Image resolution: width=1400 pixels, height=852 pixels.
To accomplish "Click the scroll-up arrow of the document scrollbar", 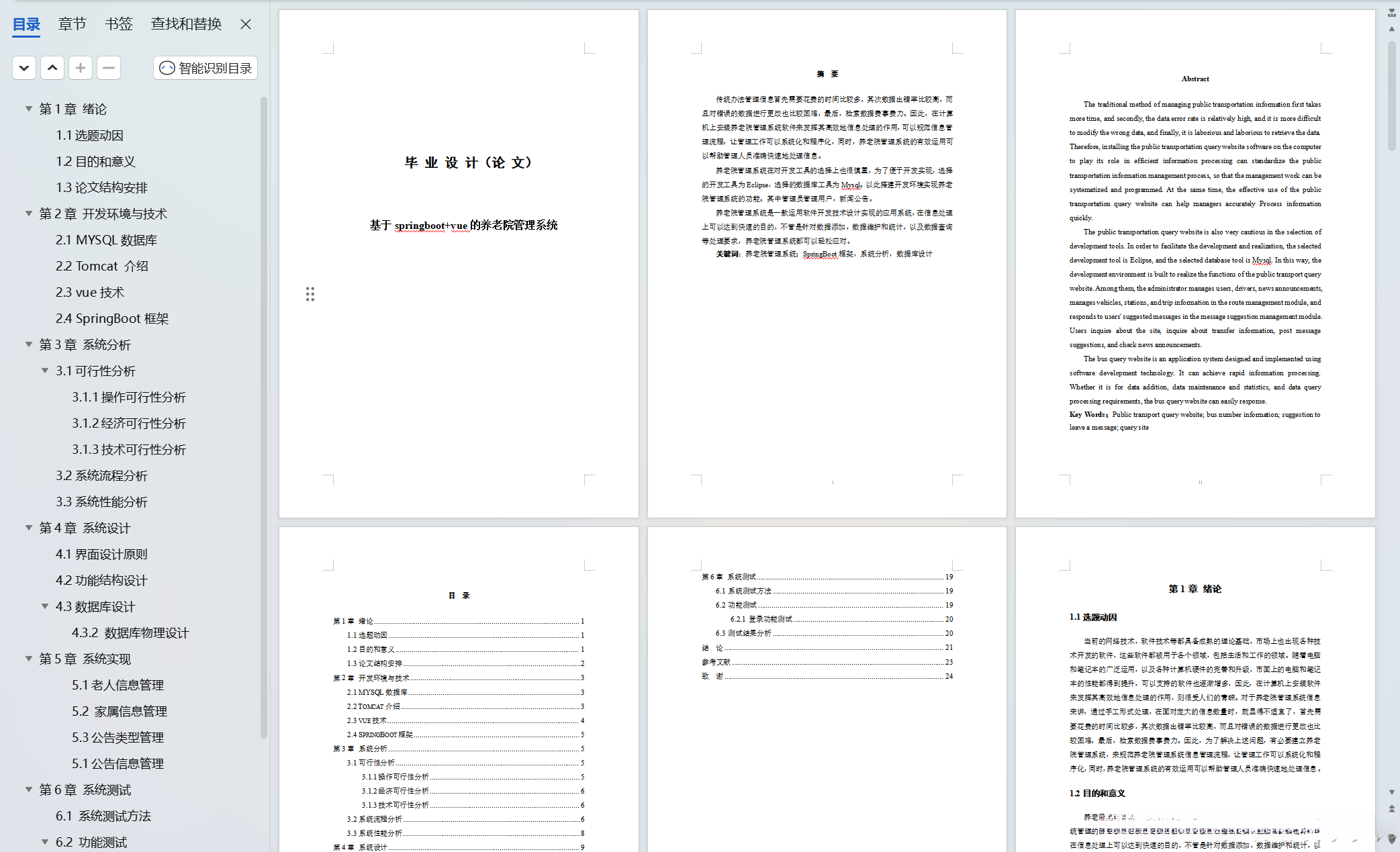I will tap(1392, 29).
